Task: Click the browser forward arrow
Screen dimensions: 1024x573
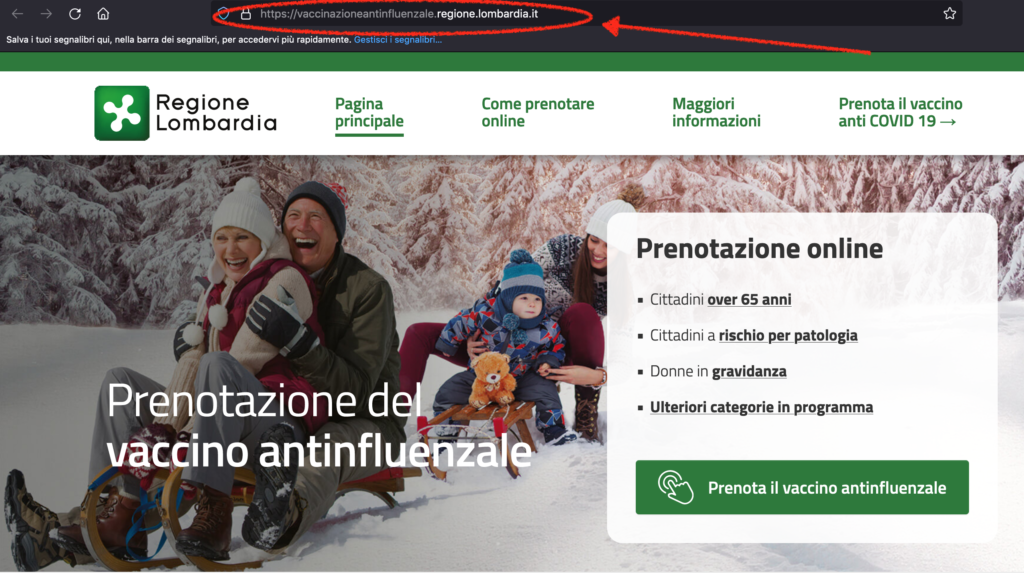Action: point(46,14)
